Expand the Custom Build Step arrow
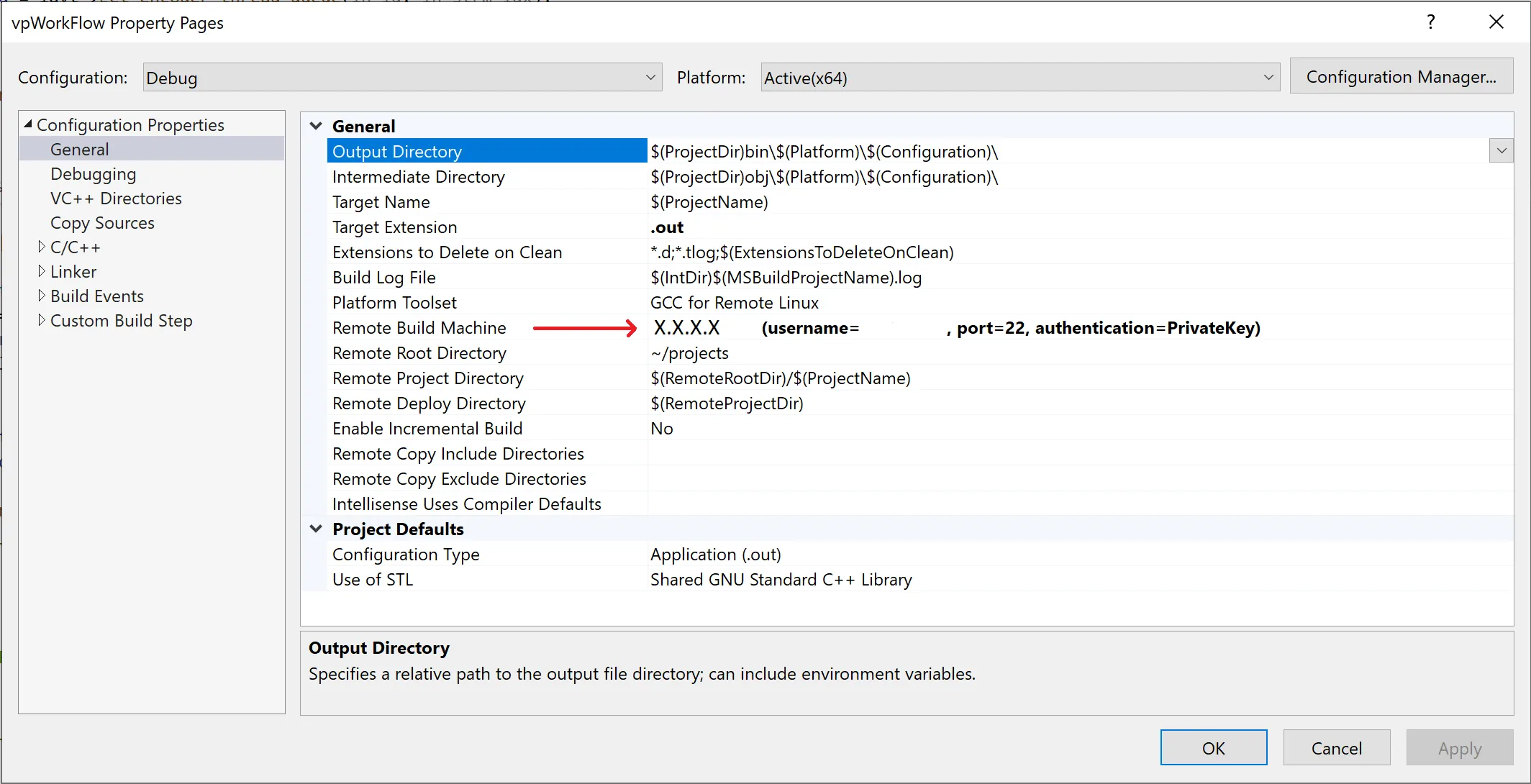The width and height of the screenshot is (1531, 784). [x=42, y=320]
